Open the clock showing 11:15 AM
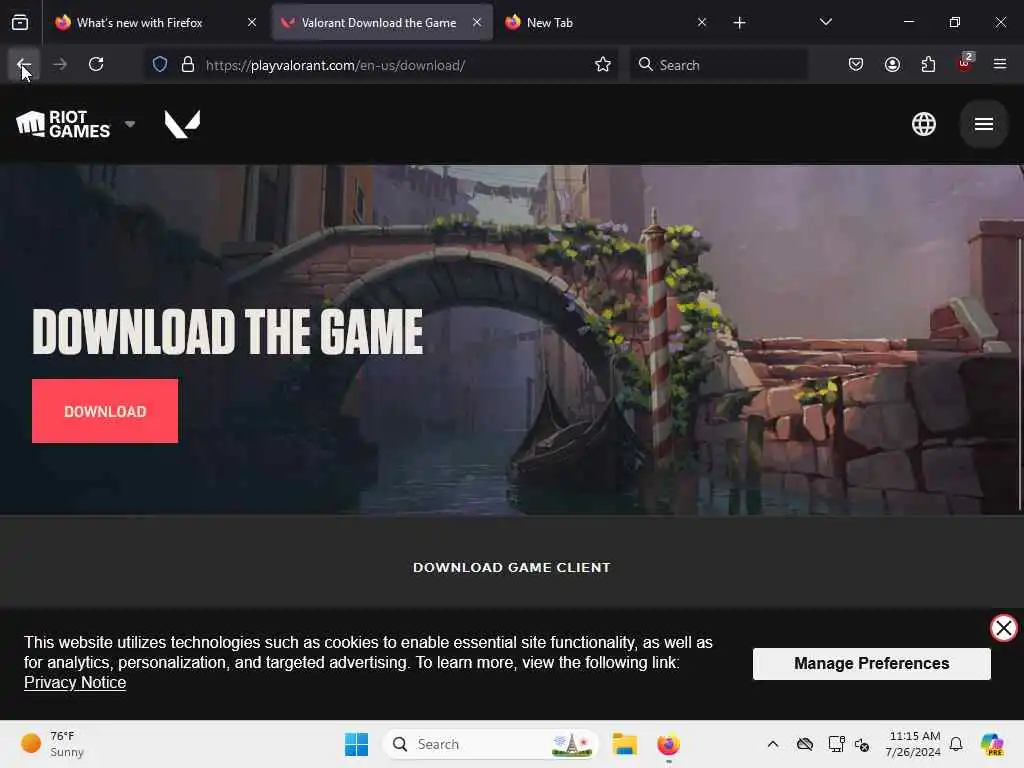The height and width of the screenshot is (768, 1024). point(913,744)
